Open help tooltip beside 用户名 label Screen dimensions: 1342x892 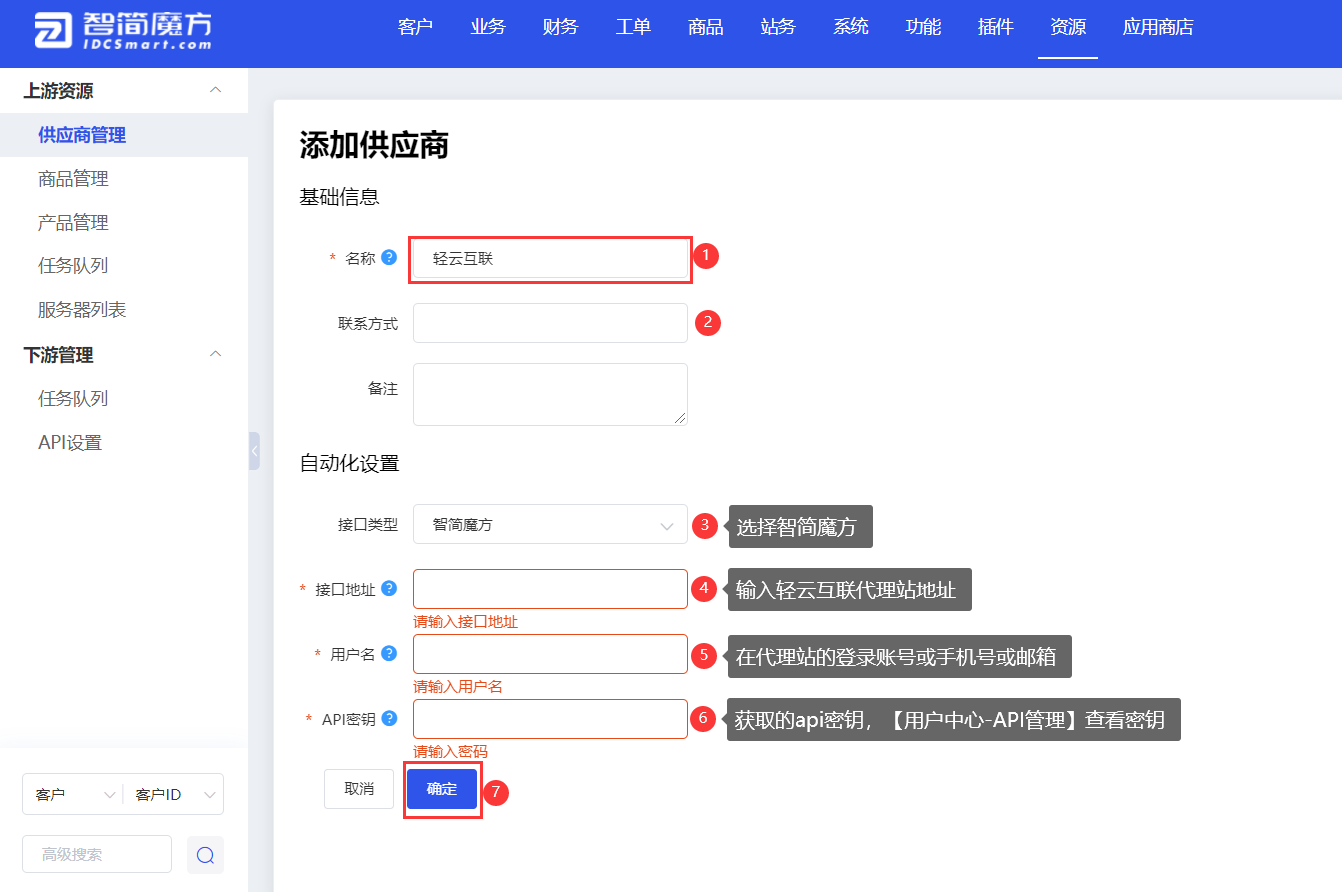tap(389, 653)
